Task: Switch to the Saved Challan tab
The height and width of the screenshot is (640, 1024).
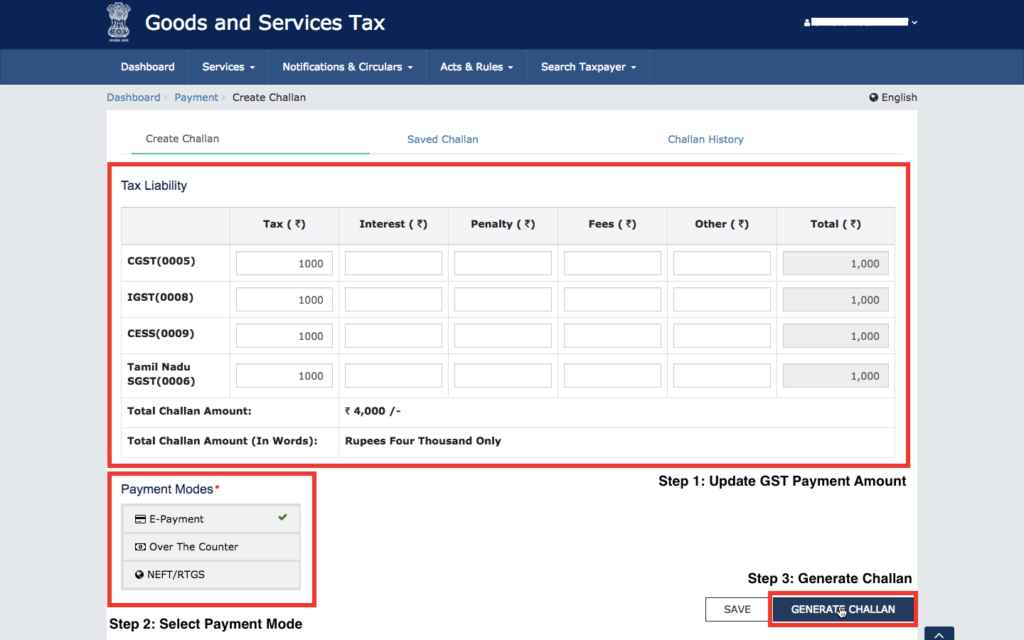Action: tap(443, 139)
